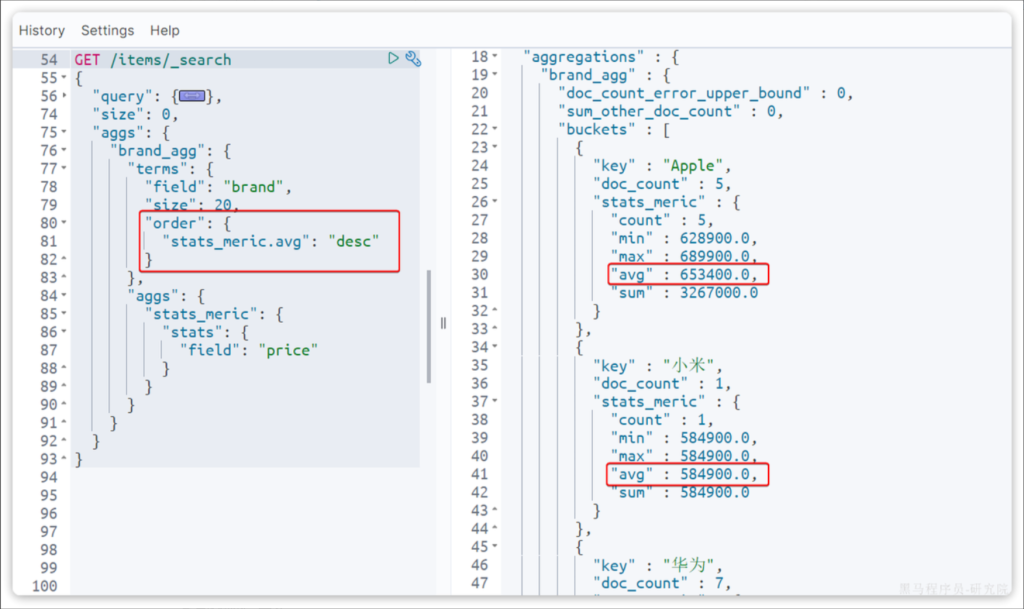
Task: Fold the stats block at line 86
Action: pos(65,333)
